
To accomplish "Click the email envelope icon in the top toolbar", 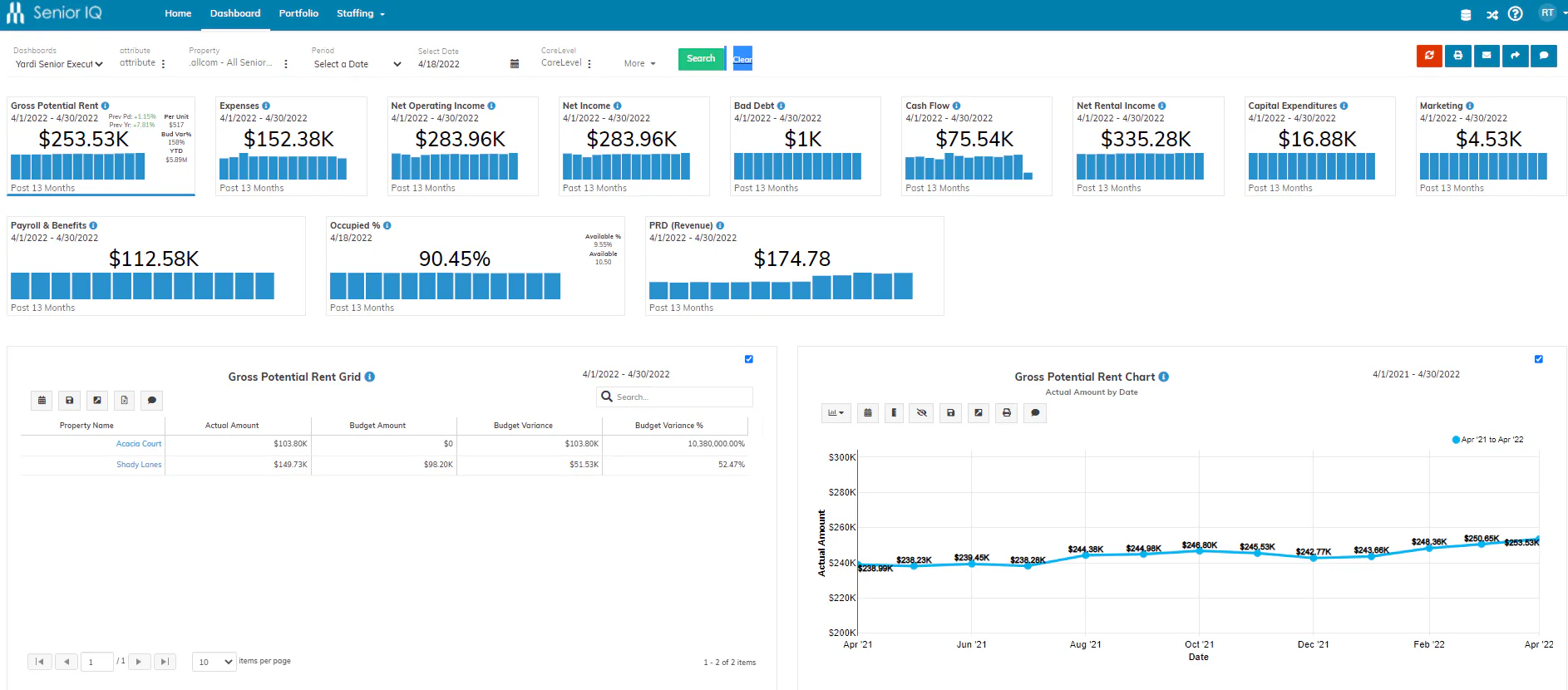I will (1487, 56).
